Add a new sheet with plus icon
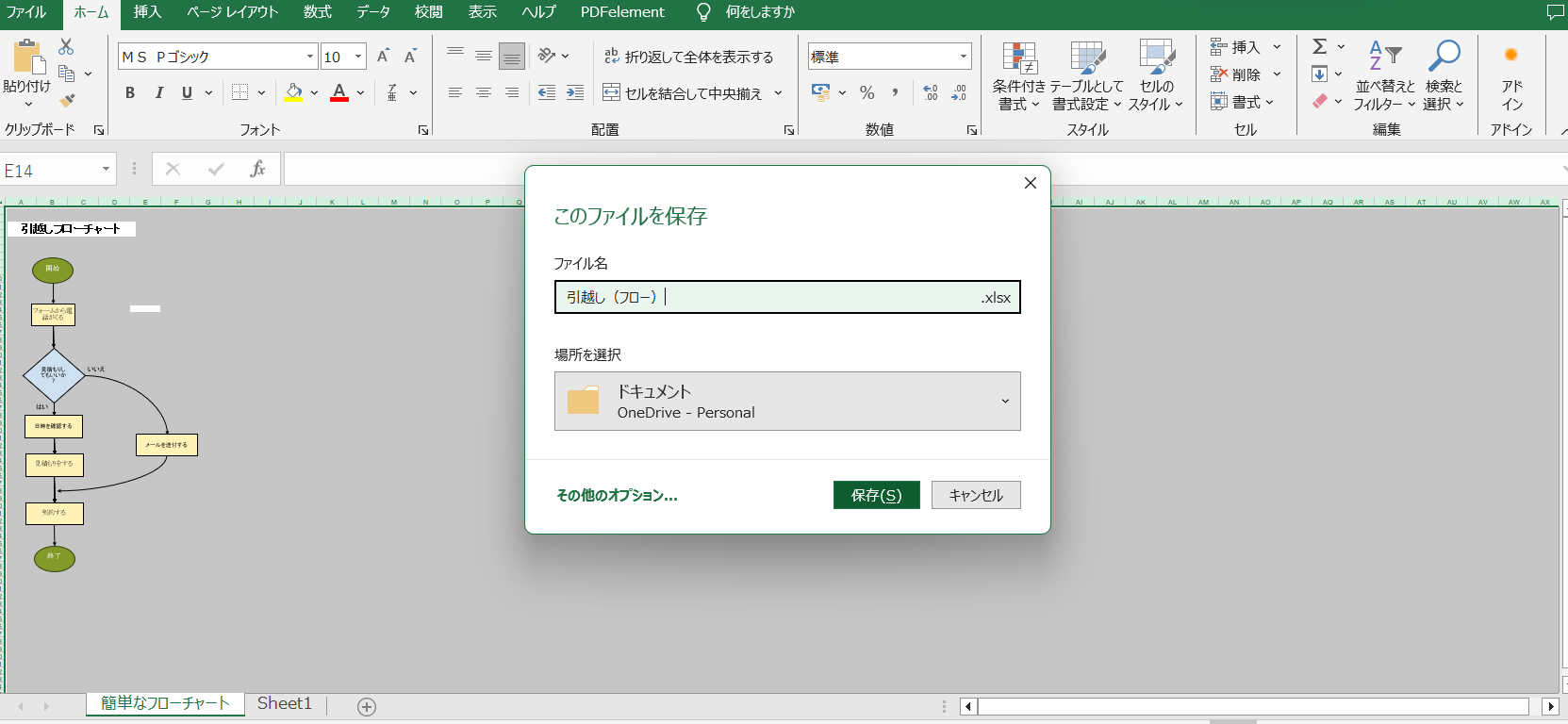 (367, 706)
